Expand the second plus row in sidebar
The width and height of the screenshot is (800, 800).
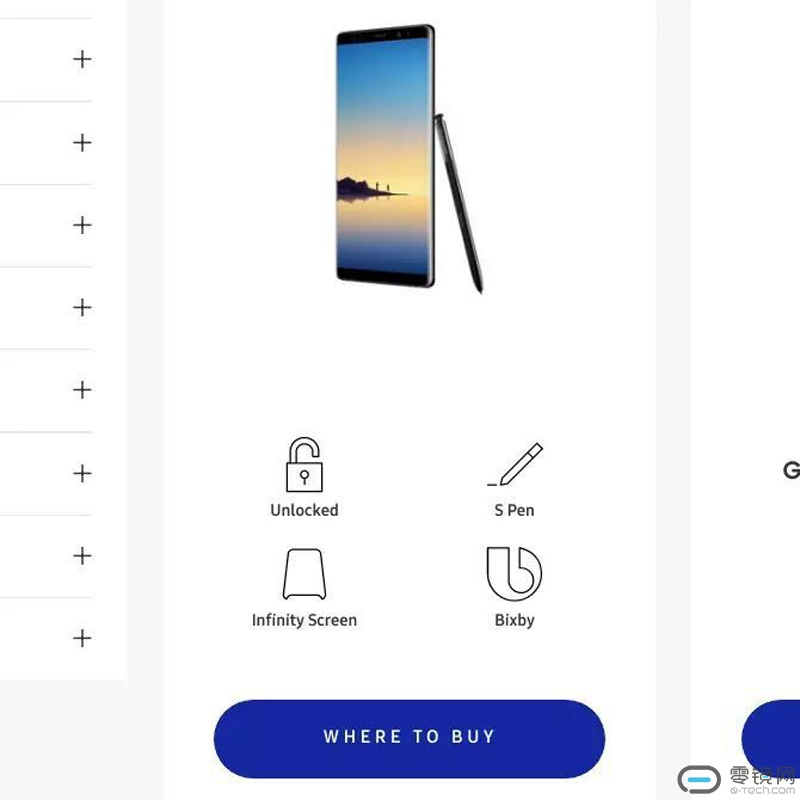point(82,142)
